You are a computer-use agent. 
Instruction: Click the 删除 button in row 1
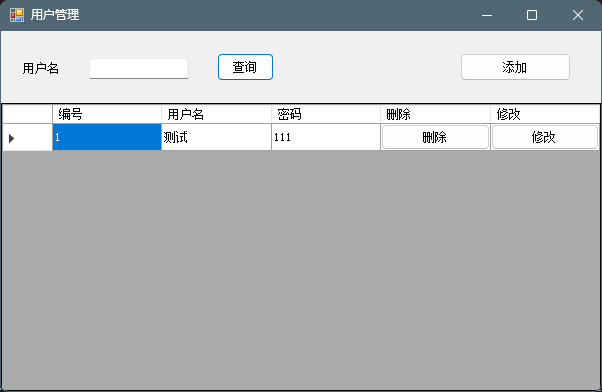435,137
